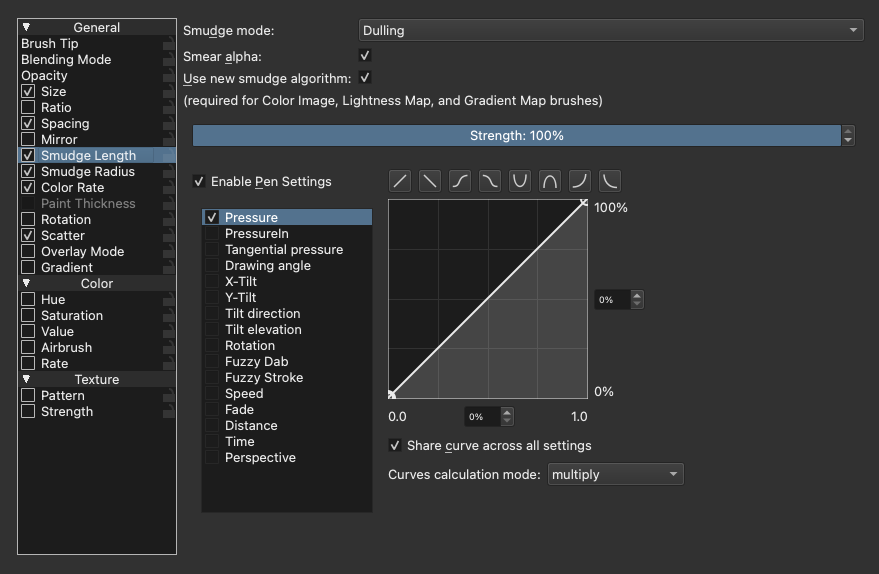This screenshot has height=574, width=879.
Task: Select Brush Tip in the settings list
Action: coord(50,44)
